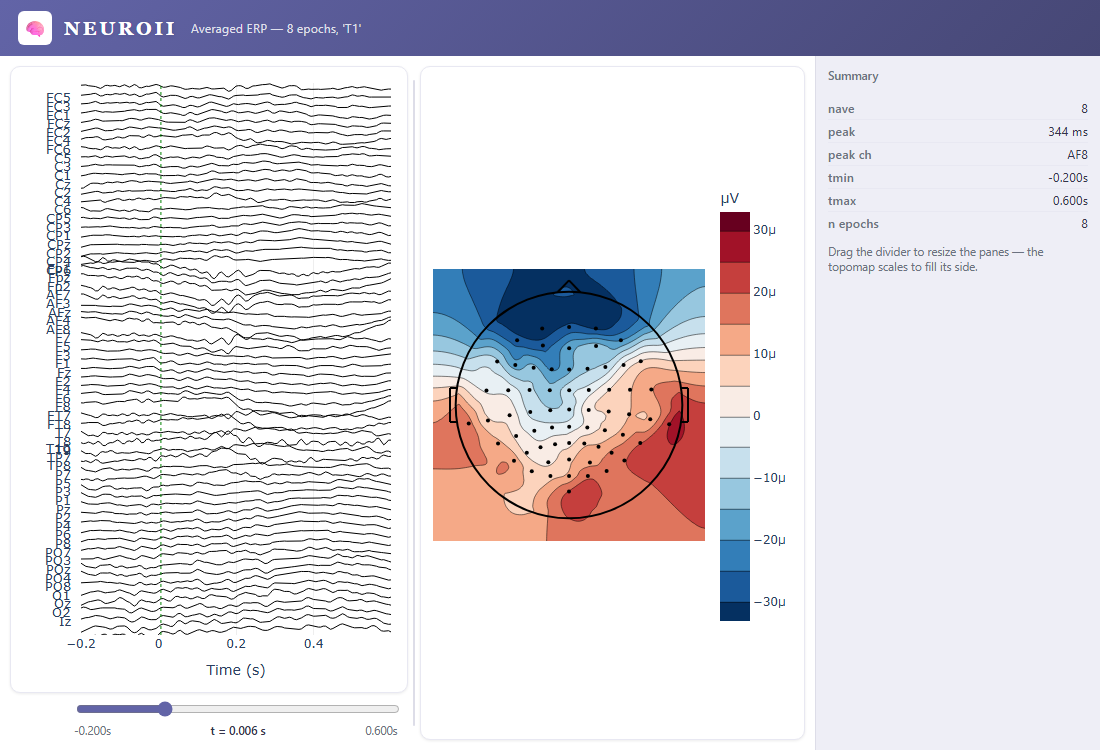Click the '0.600s' tmax value in Summary
The width and height of the screenshot is (1100, 750).
point(1070,201)
